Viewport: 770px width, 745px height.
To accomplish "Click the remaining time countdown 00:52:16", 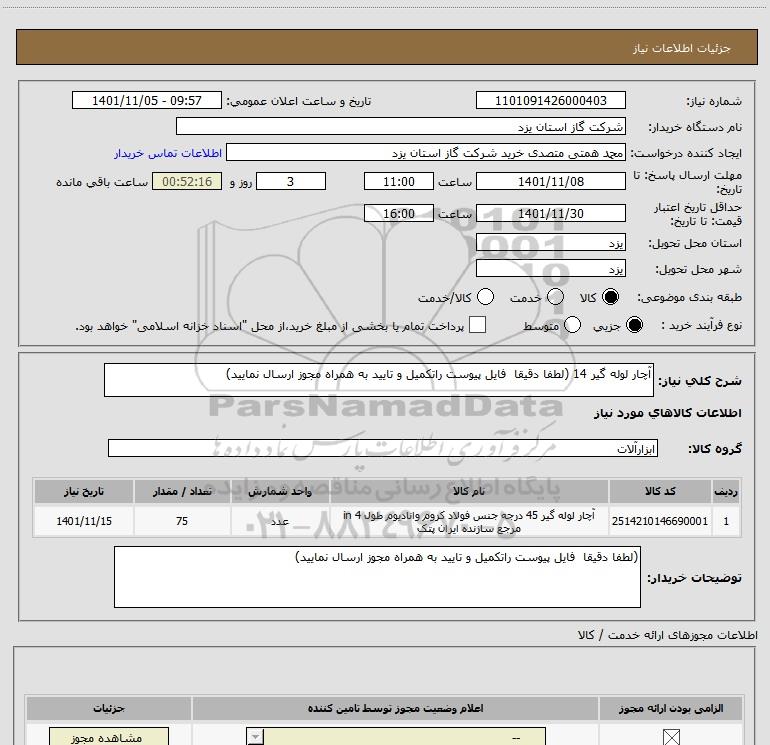I will (x=187, y=181).
